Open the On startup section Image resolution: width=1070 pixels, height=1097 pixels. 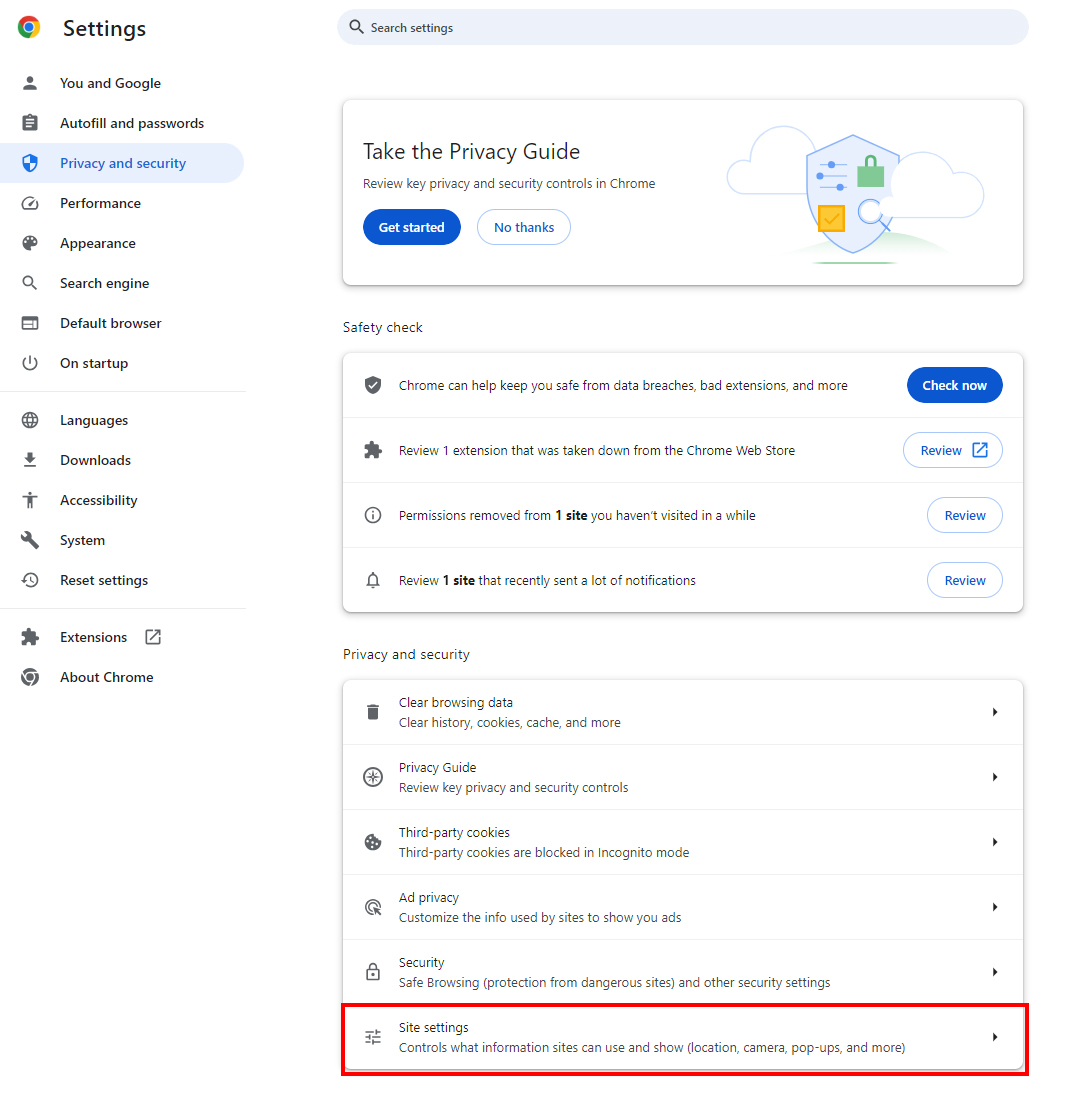(x=122, y=363)
